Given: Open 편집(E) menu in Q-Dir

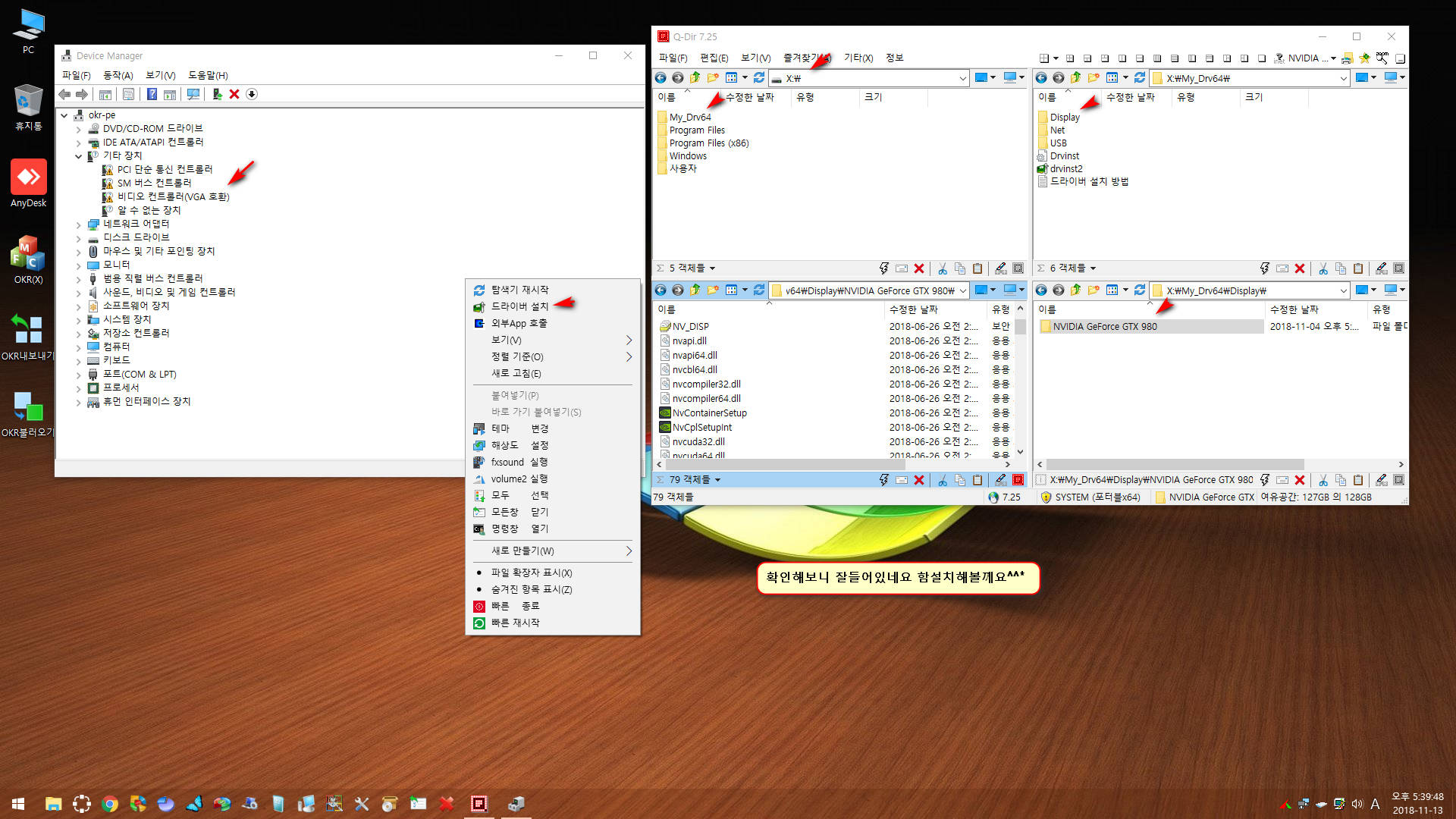Looking at the screenshot, I should pos(714,58).
